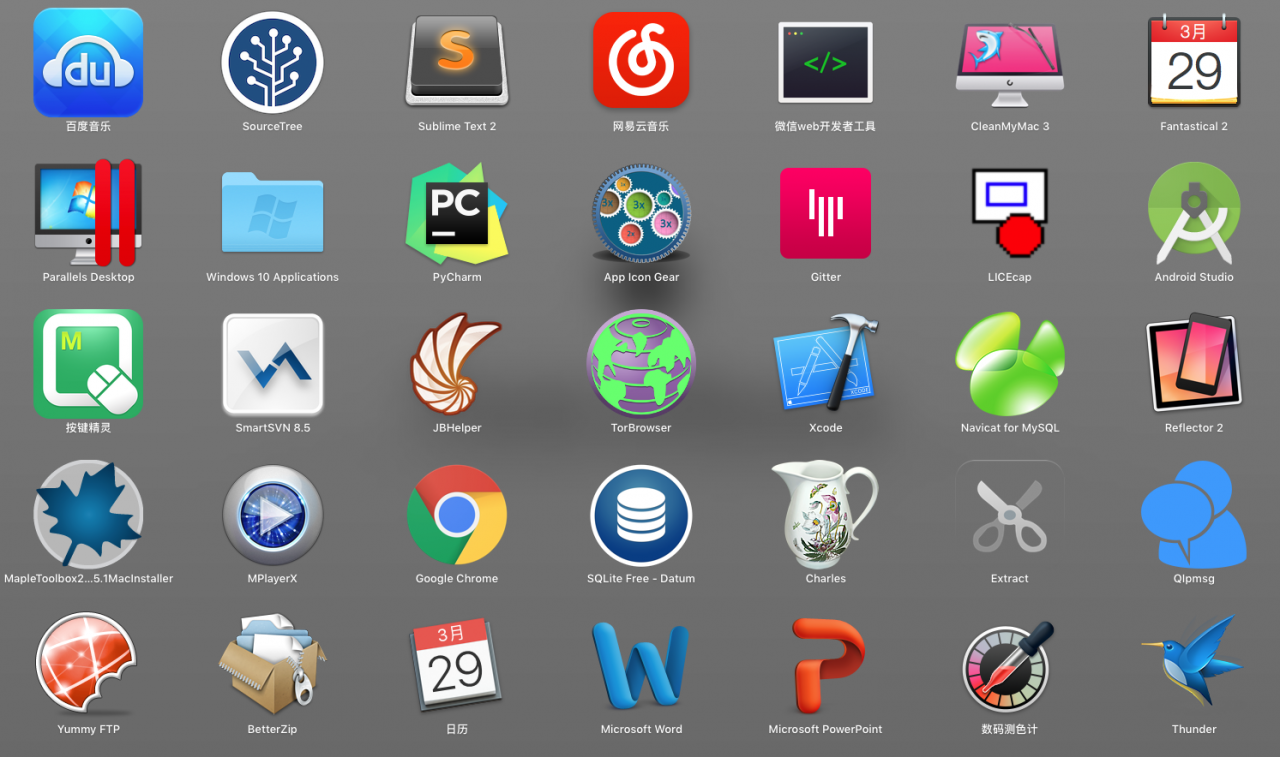Open Xcode hammer icon
Image resolution: width=1280 pixels, height=757 pixels.
(825, 363)
